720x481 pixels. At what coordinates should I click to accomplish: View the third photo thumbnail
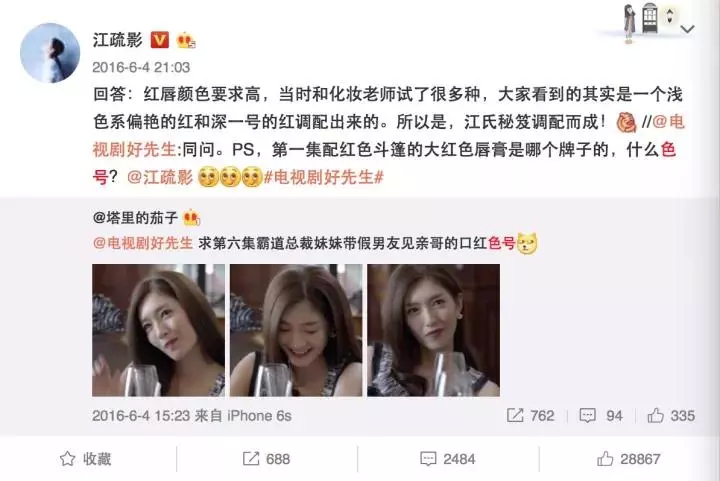tap(433, 330)
